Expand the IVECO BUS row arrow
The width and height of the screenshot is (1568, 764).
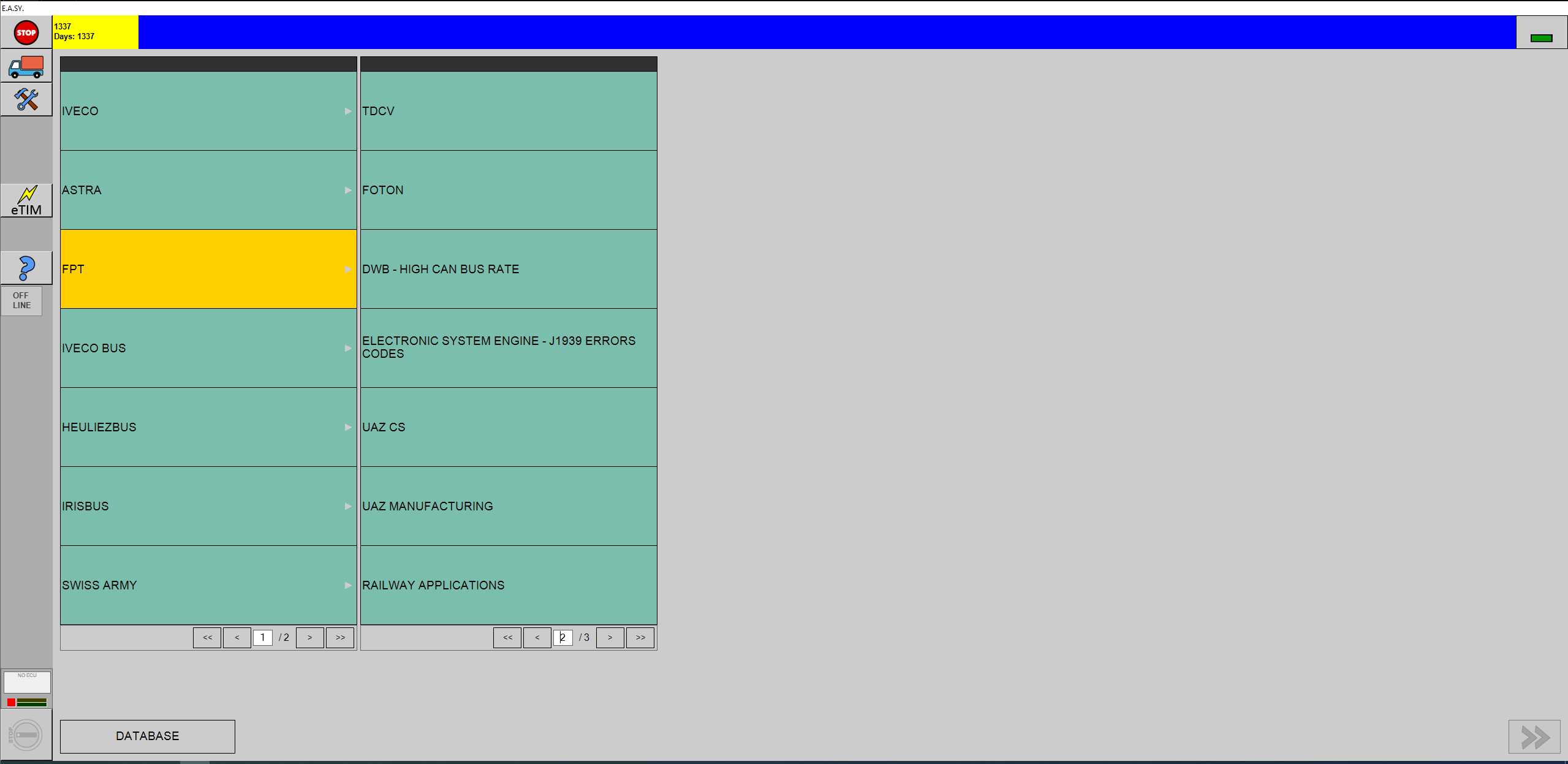point(348,348)
